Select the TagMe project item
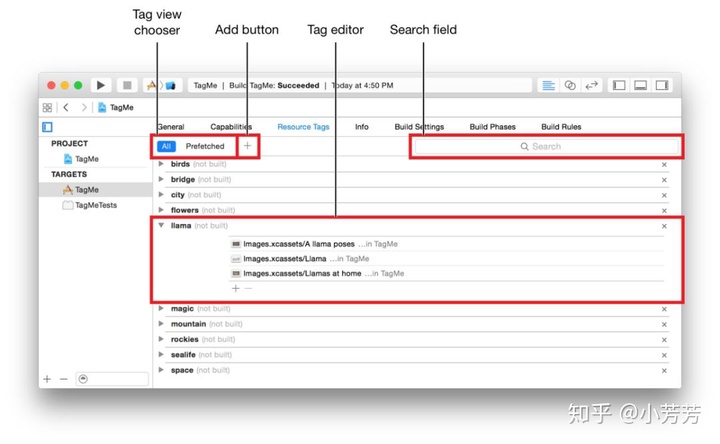 click(x=81, y=159)
